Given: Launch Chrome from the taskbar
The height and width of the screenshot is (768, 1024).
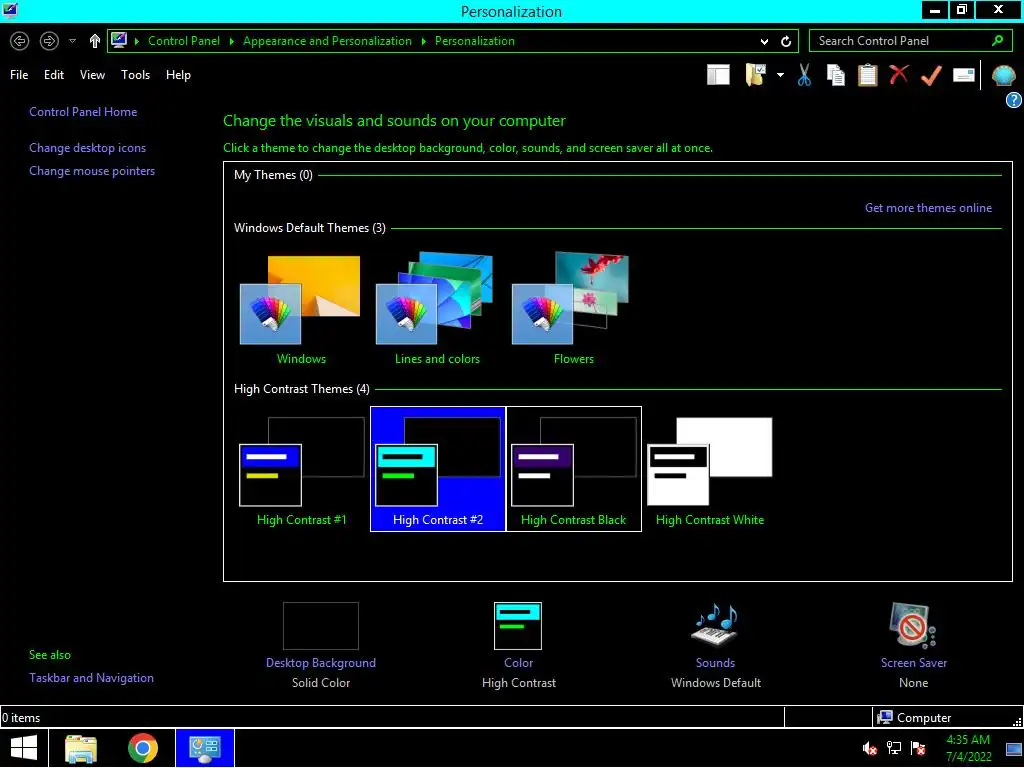Looking at the screenshot, I should tap(143, 748).
